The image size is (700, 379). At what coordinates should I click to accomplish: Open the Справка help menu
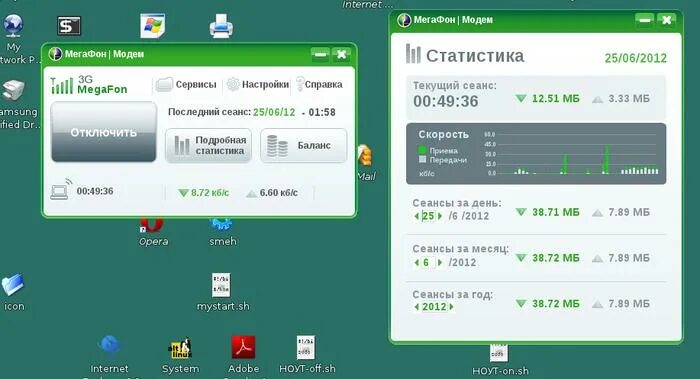[x=319, y=84]
